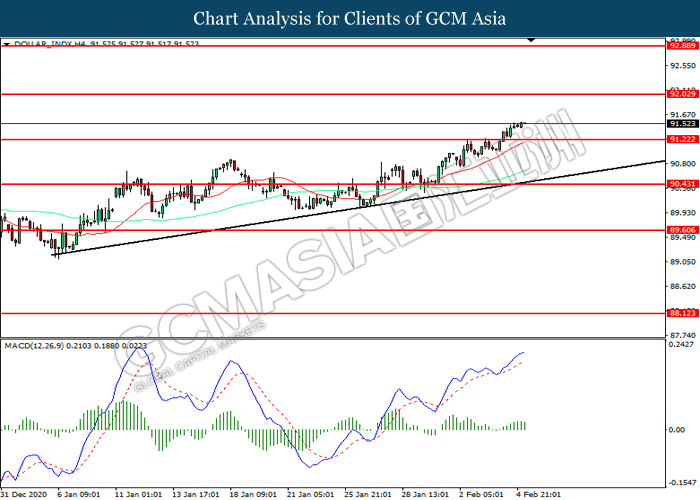The image size is (700, 500).
Task: Click the '2 Feb 05:01' date label
Action: click(x=481, y=494)
